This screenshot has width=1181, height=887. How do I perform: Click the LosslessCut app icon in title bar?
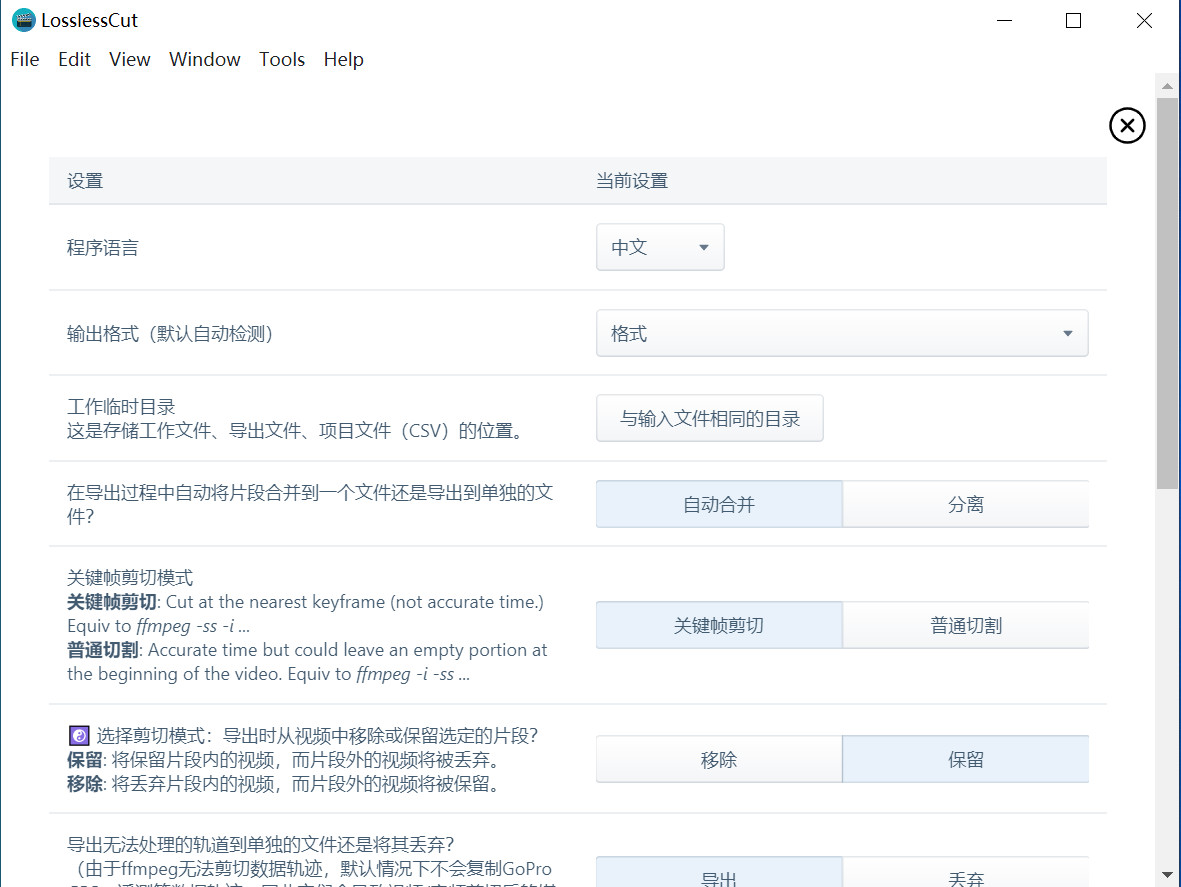[x=23, y=20]
